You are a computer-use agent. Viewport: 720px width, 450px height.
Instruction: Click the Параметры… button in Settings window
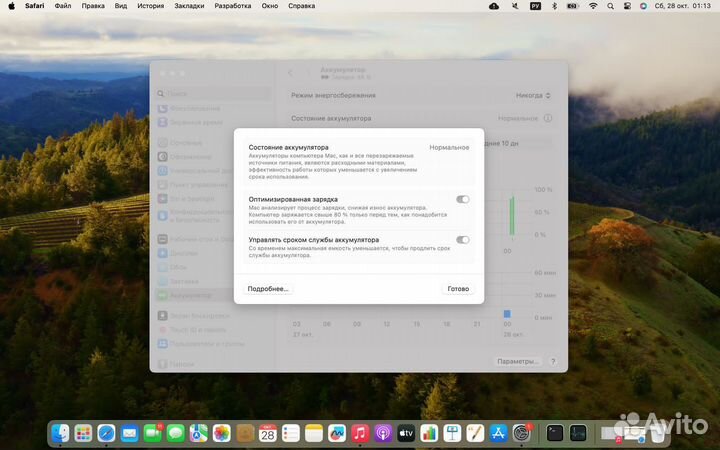(518, 361)
